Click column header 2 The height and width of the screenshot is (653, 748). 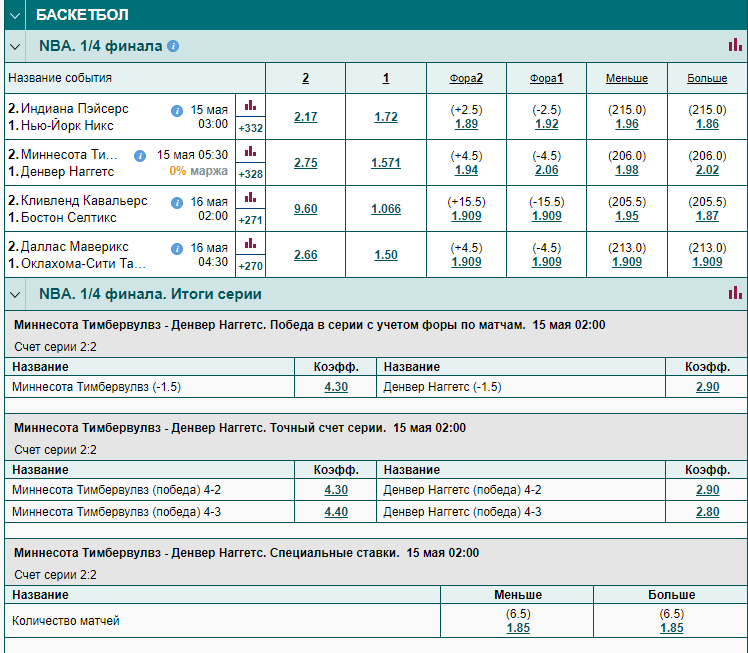tap(305, 78)
